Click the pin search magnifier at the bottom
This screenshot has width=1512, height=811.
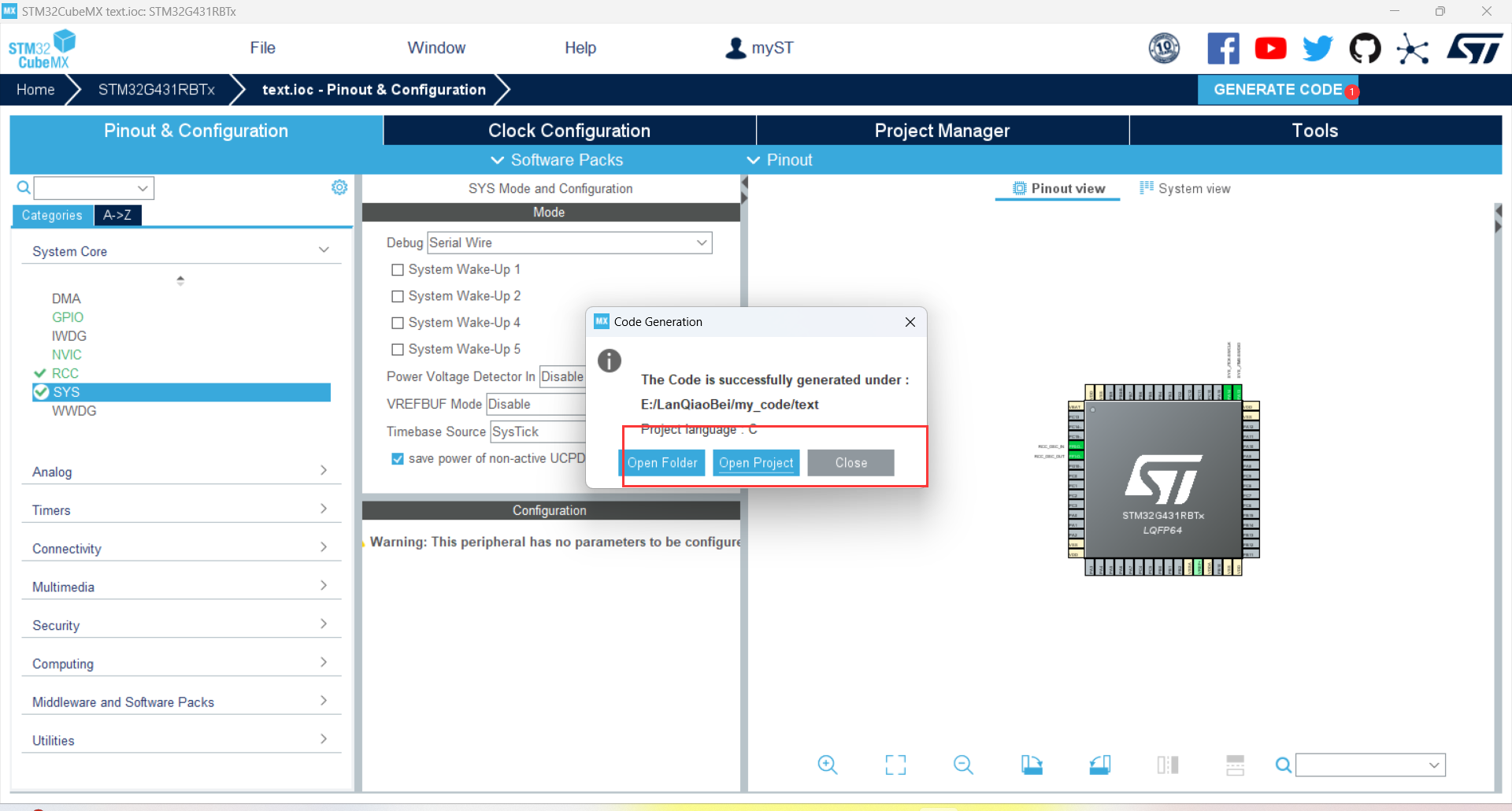[1283, 765]
